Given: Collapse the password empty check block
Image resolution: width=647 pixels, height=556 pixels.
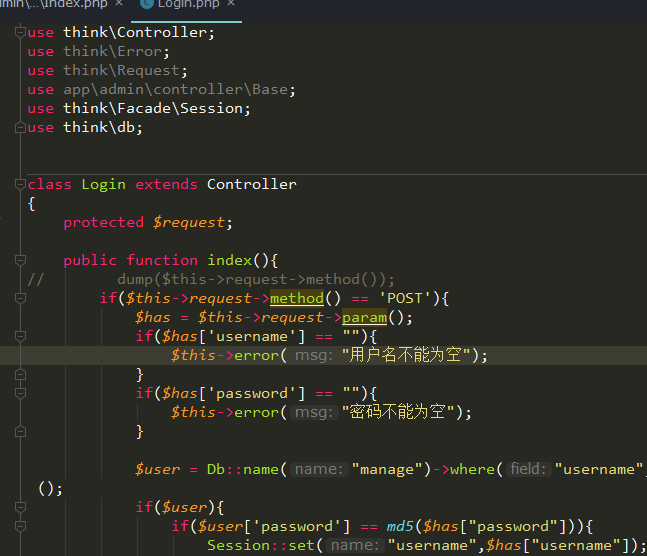Looking at the screenshot, I should [x=21, y=394].
